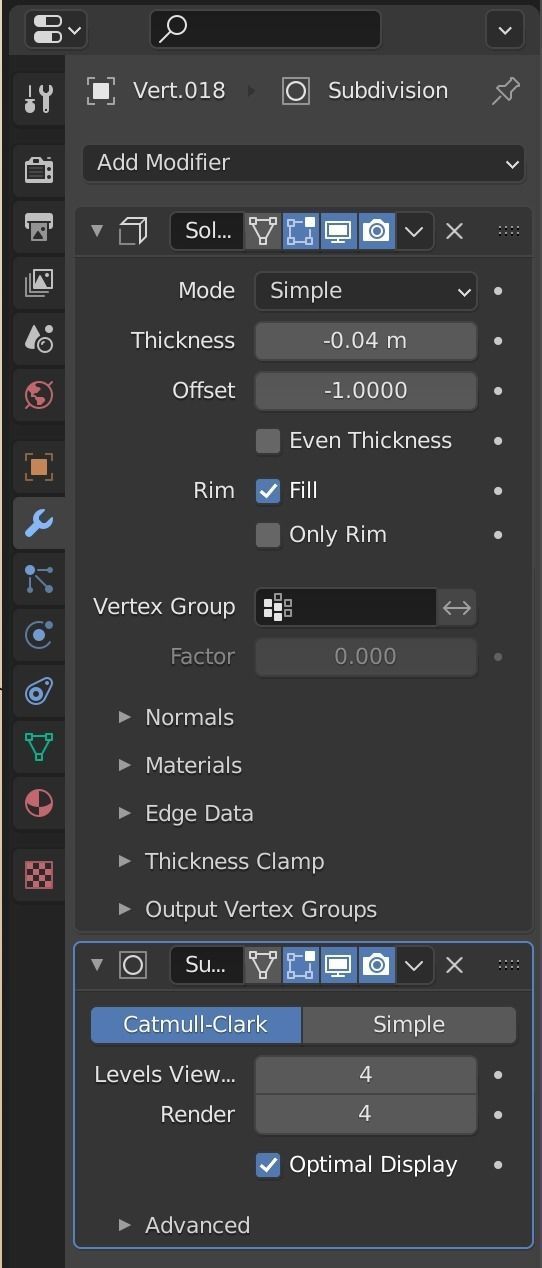The height and width of the screenshot is (1268, 542).
Task: Open the Tool properties tab
Action: click(38, 99)
